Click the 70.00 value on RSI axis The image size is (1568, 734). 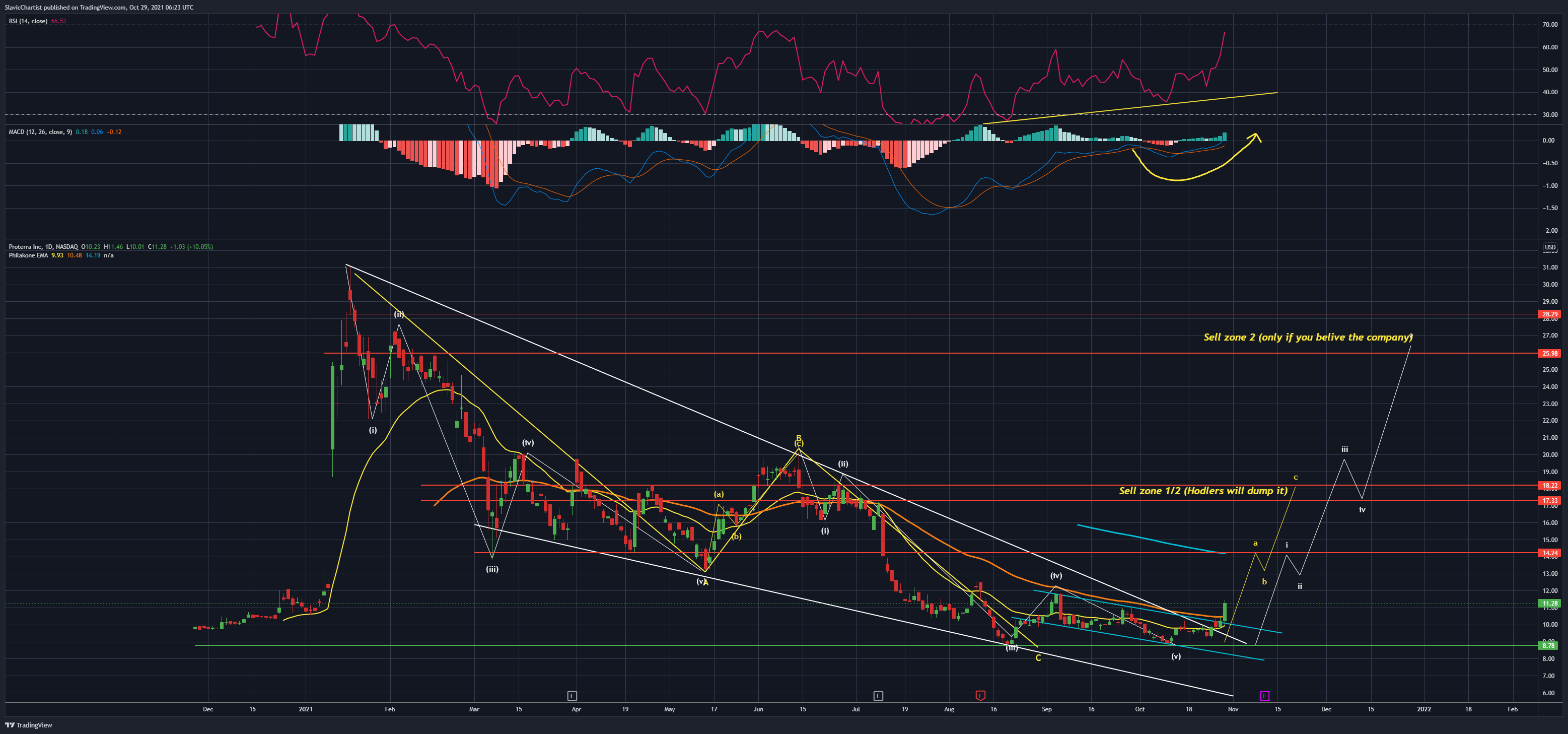point(1550,25)
